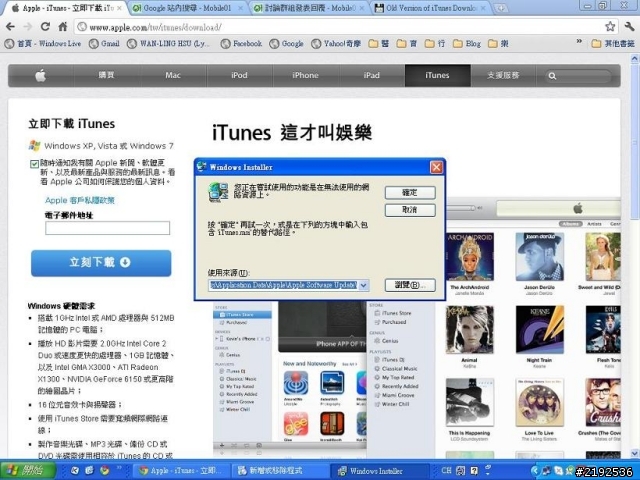Open the WAN-LING HSU bookmark
This screenshot has height=480, width=640.
click(168, 43)
